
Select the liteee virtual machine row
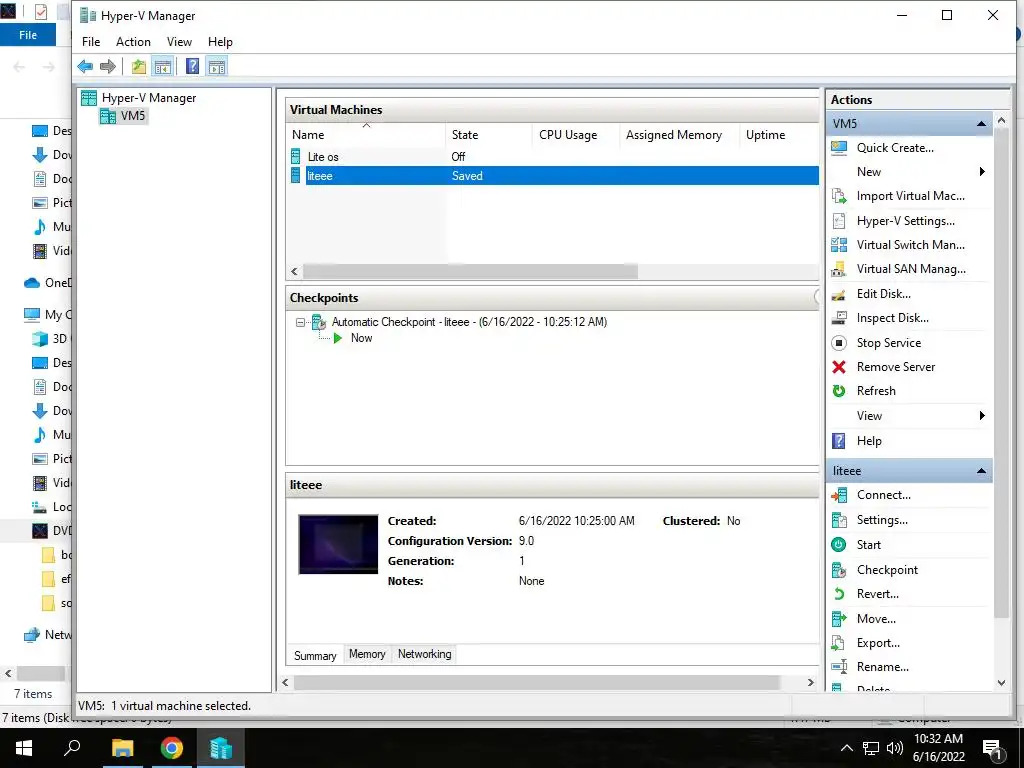click(554, 176)
